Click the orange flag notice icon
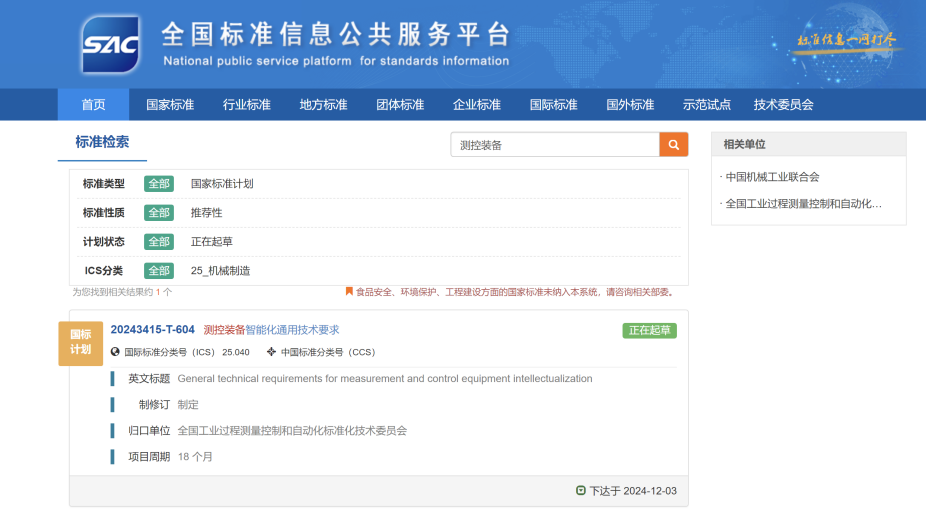 tap(349, 292)
